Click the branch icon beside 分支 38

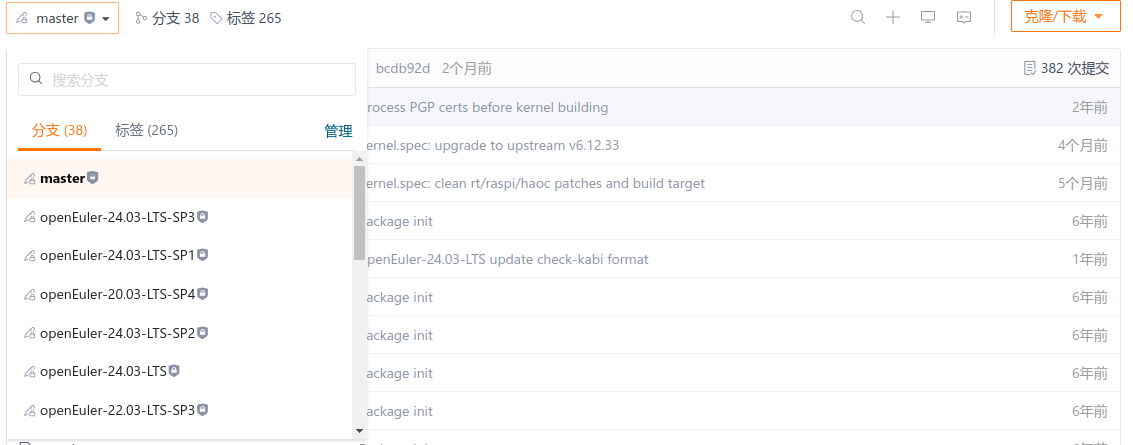141,18
